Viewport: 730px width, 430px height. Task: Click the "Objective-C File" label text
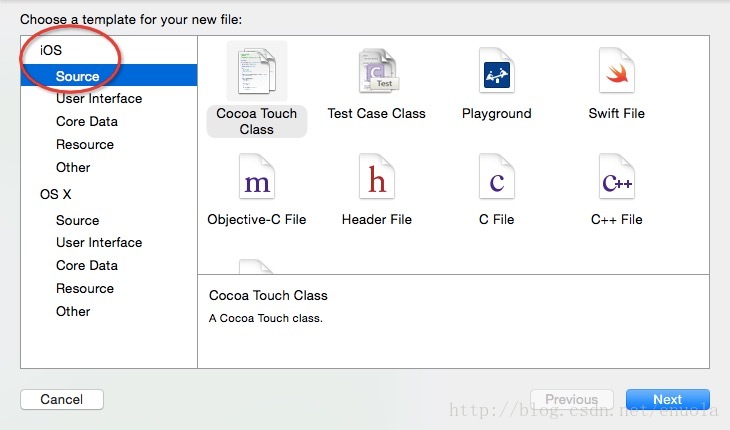click(257, 219)
